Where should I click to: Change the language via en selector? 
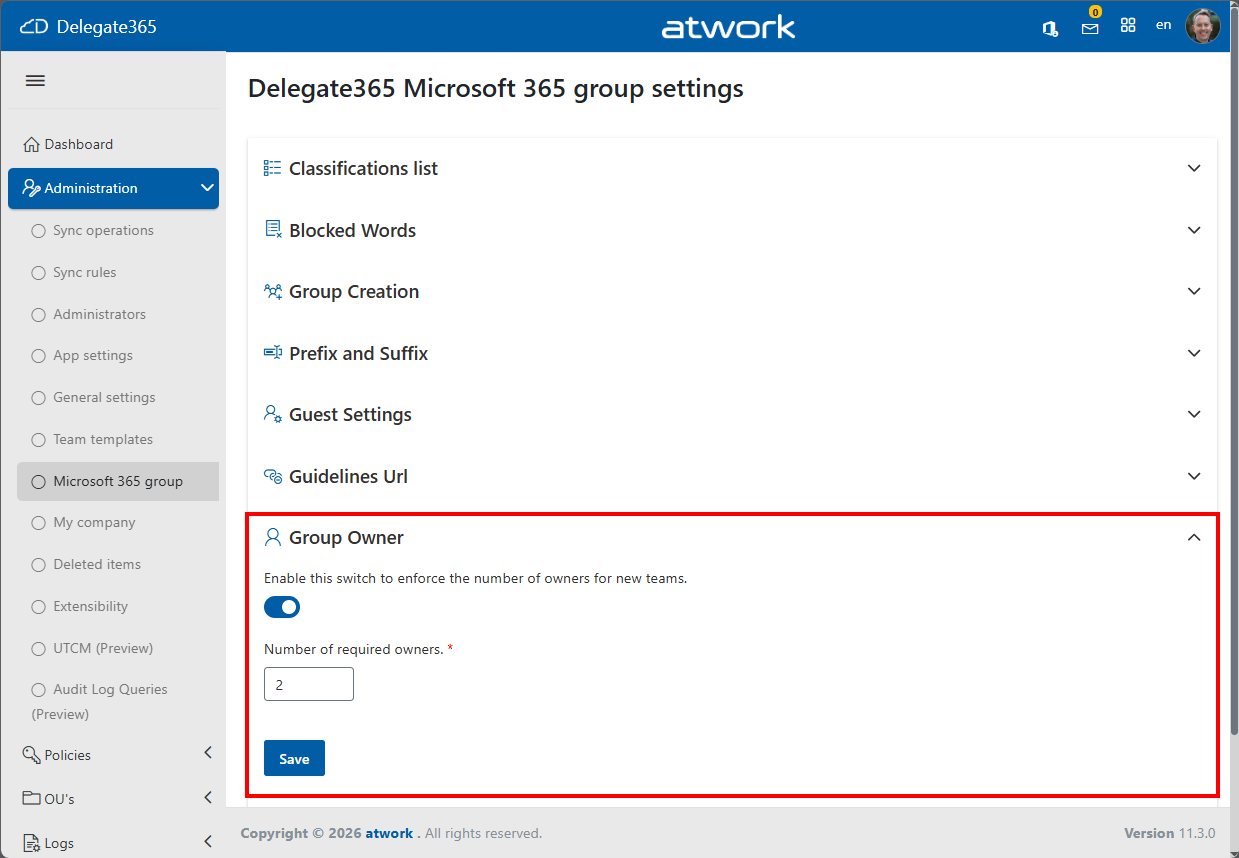click(1163, 25)
